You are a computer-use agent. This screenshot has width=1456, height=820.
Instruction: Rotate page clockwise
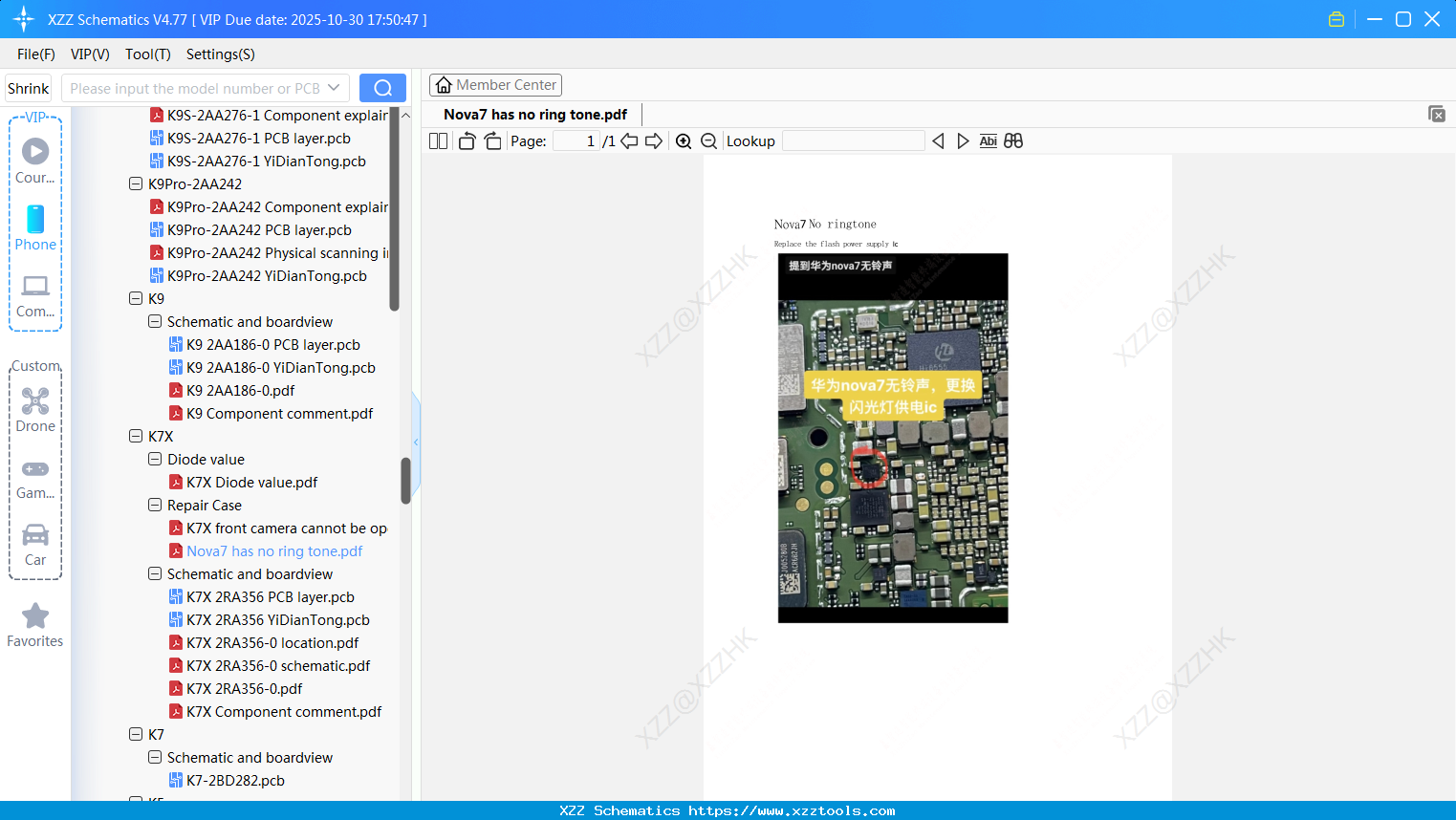click(x=493, y=141)
